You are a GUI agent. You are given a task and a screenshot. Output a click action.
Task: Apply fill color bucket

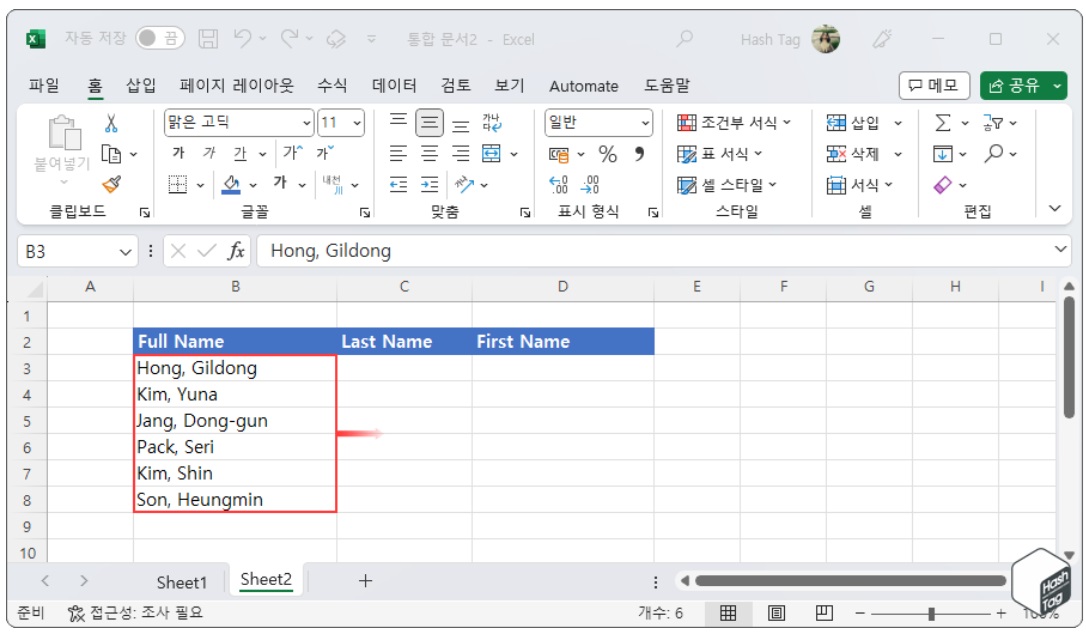pos(231,184)
